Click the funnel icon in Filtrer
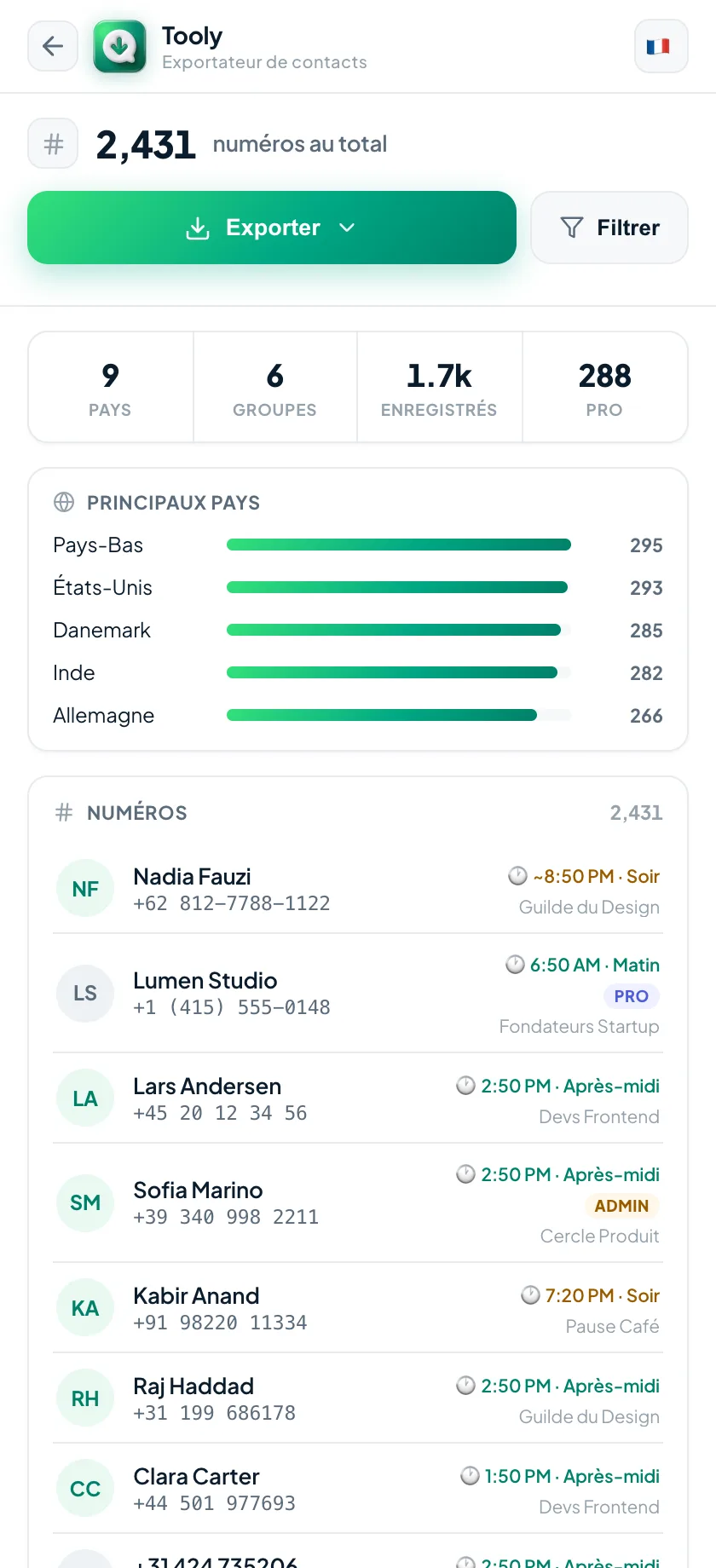 572,228
